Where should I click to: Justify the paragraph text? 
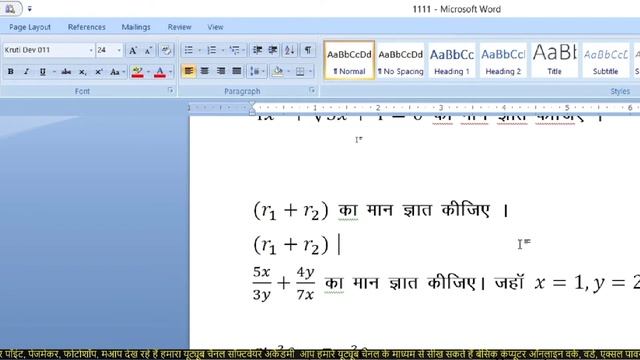pyautogui.click(x=237, y=71)
